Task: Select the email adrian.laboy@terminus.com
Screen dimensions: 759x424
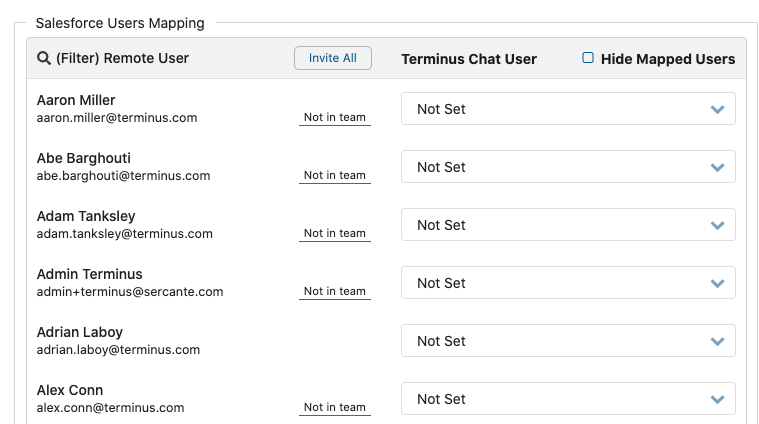Action: coord(118,350)
